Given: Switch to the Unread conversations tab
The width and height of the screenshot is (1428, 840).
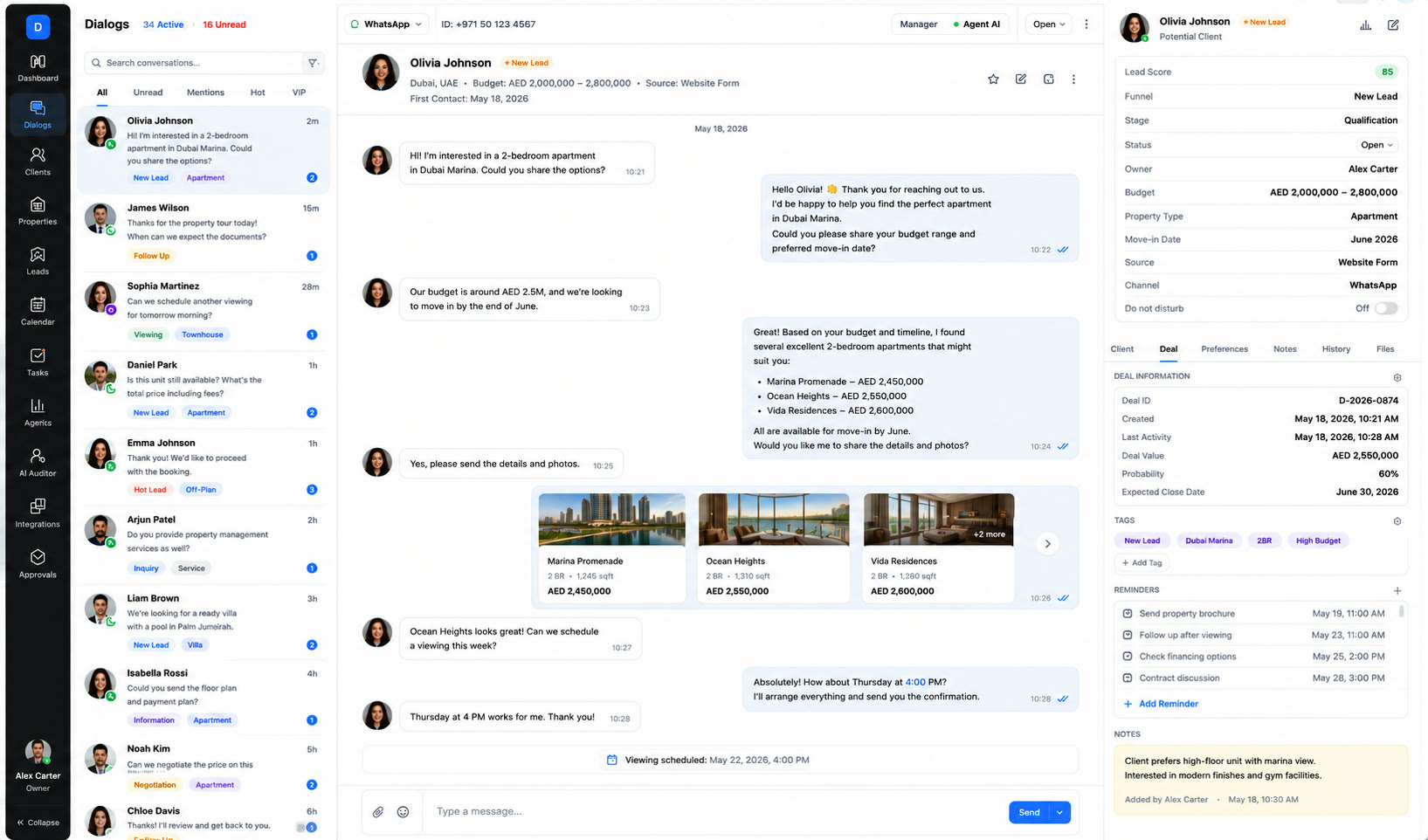Looking at the screenshot, I should click(148, 93).
